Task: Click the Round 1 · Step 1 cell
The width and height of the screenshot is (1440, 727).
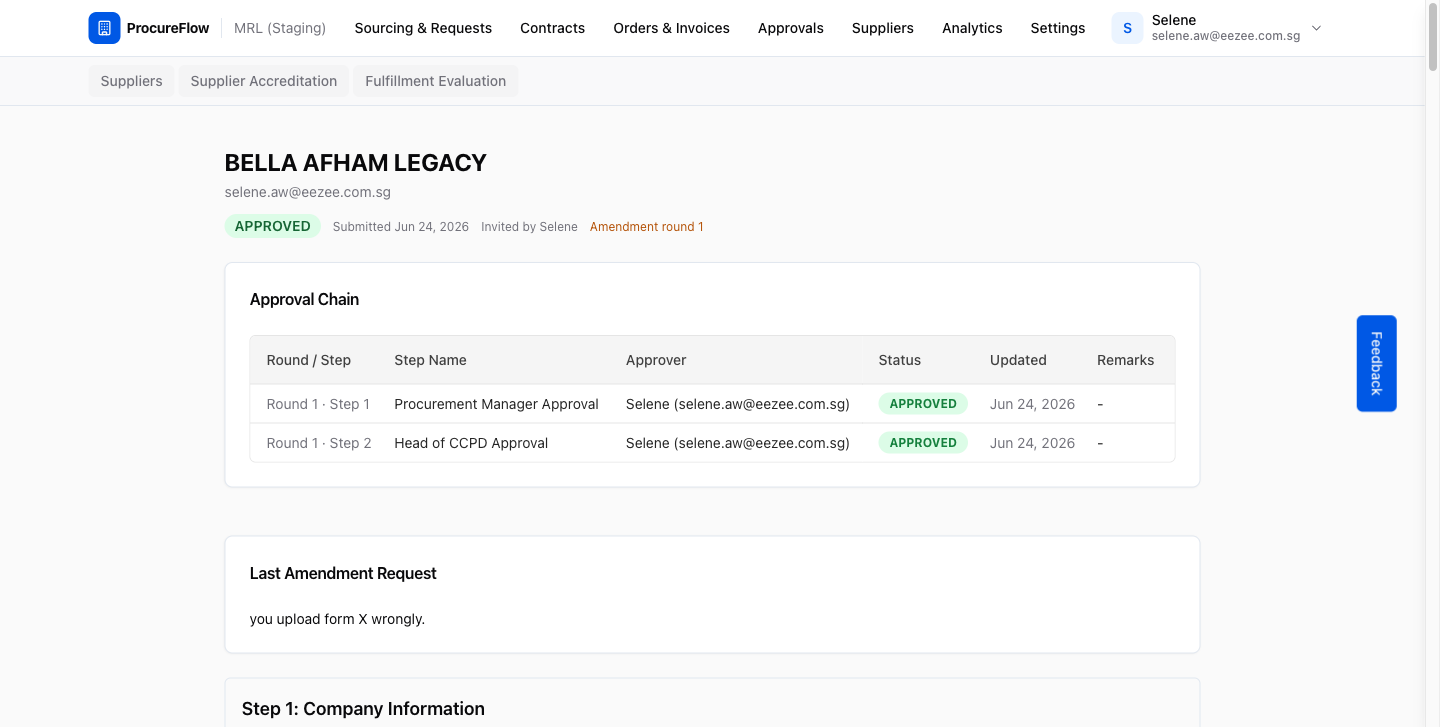Action: coord(318,404)
